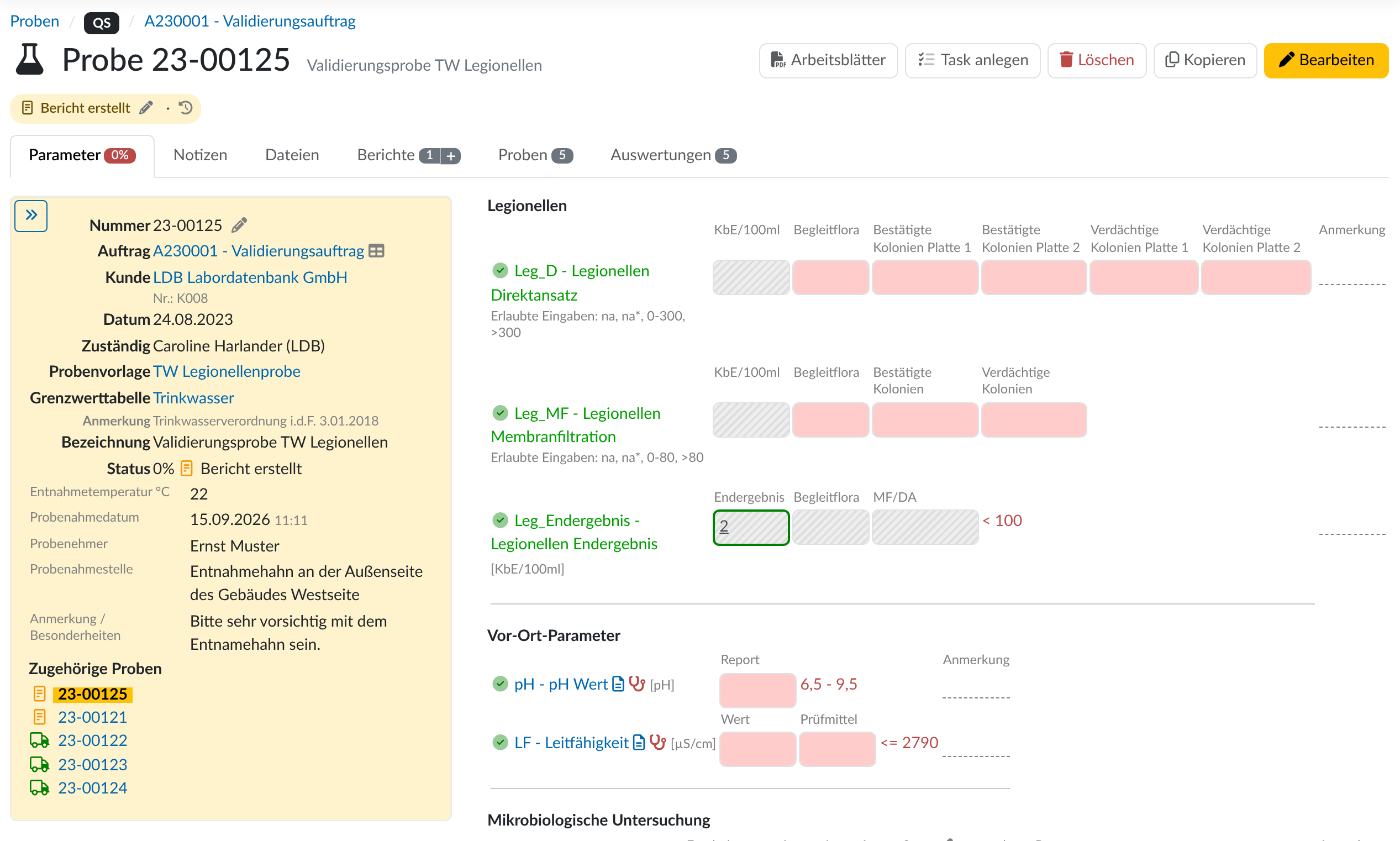Screen dimensions: 1400x841
Task: Click the green check icon for pH Wert
Action: pyautogui.click(x=501, y=684)
